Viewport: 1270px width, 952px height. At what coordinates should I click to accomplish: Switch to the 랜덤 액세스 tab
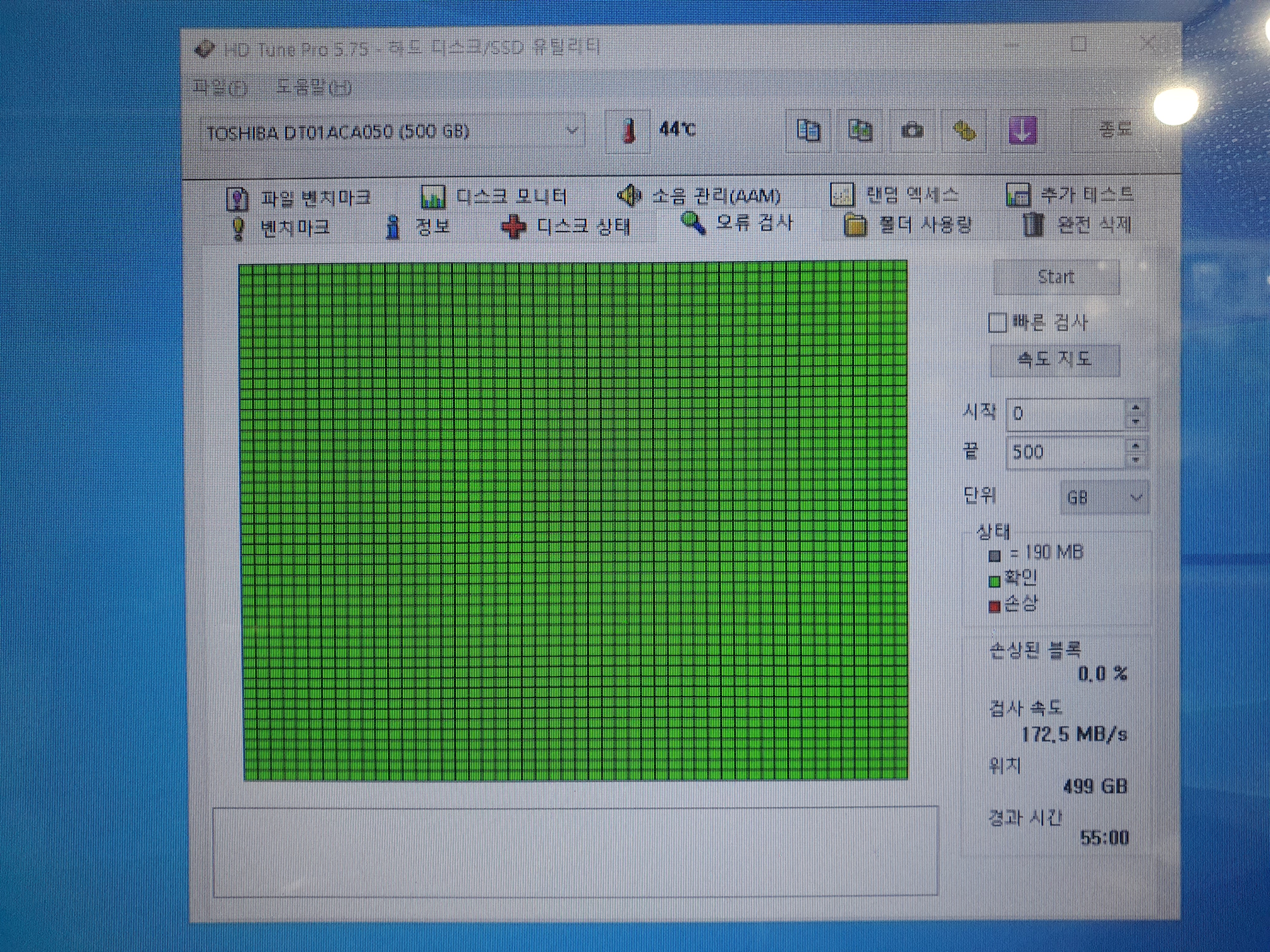click(895, 195)
